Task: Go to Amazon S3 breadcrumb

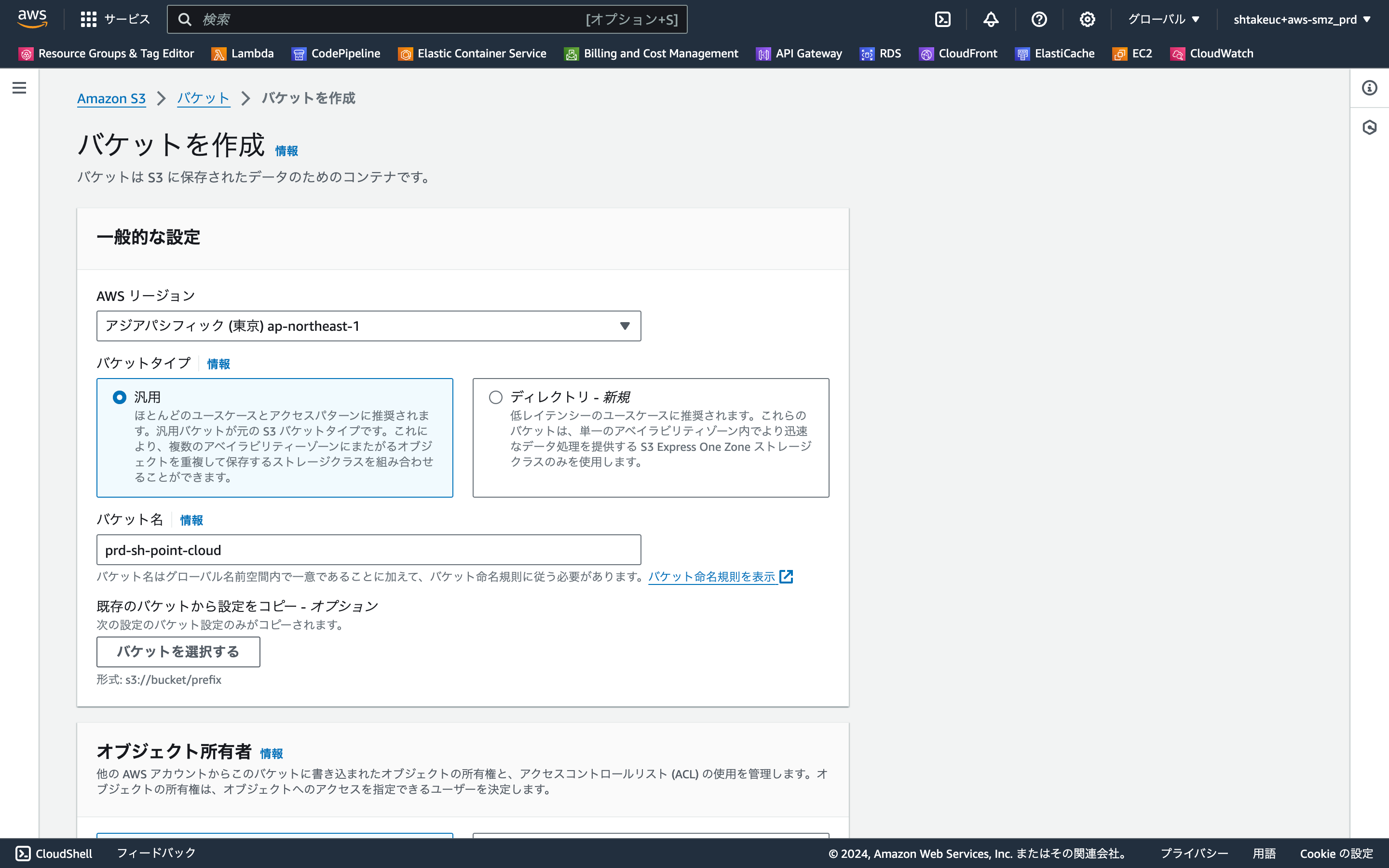Action: (111, 98)
